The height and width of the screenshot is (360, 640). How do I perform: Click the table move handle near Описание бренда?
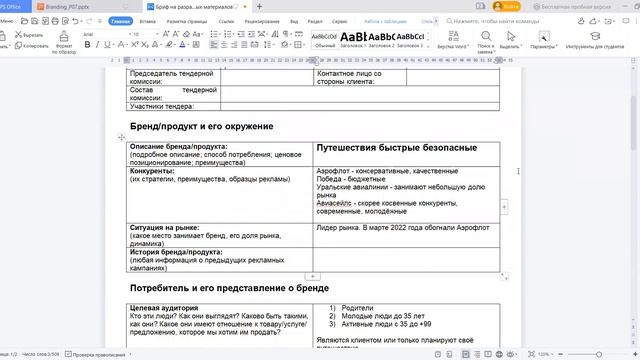pyautogui.click(x=121, y=137)
